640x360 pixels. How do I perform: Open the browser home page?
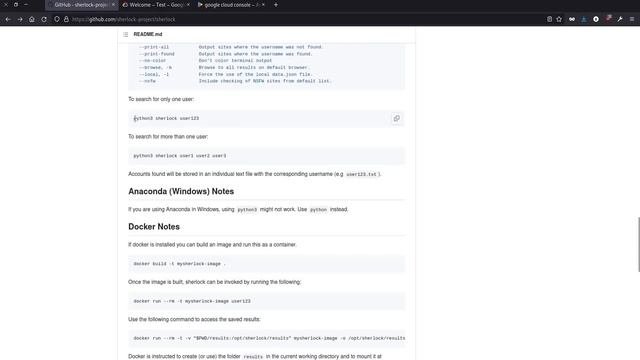pyautogui.click(x=32, y=19)
